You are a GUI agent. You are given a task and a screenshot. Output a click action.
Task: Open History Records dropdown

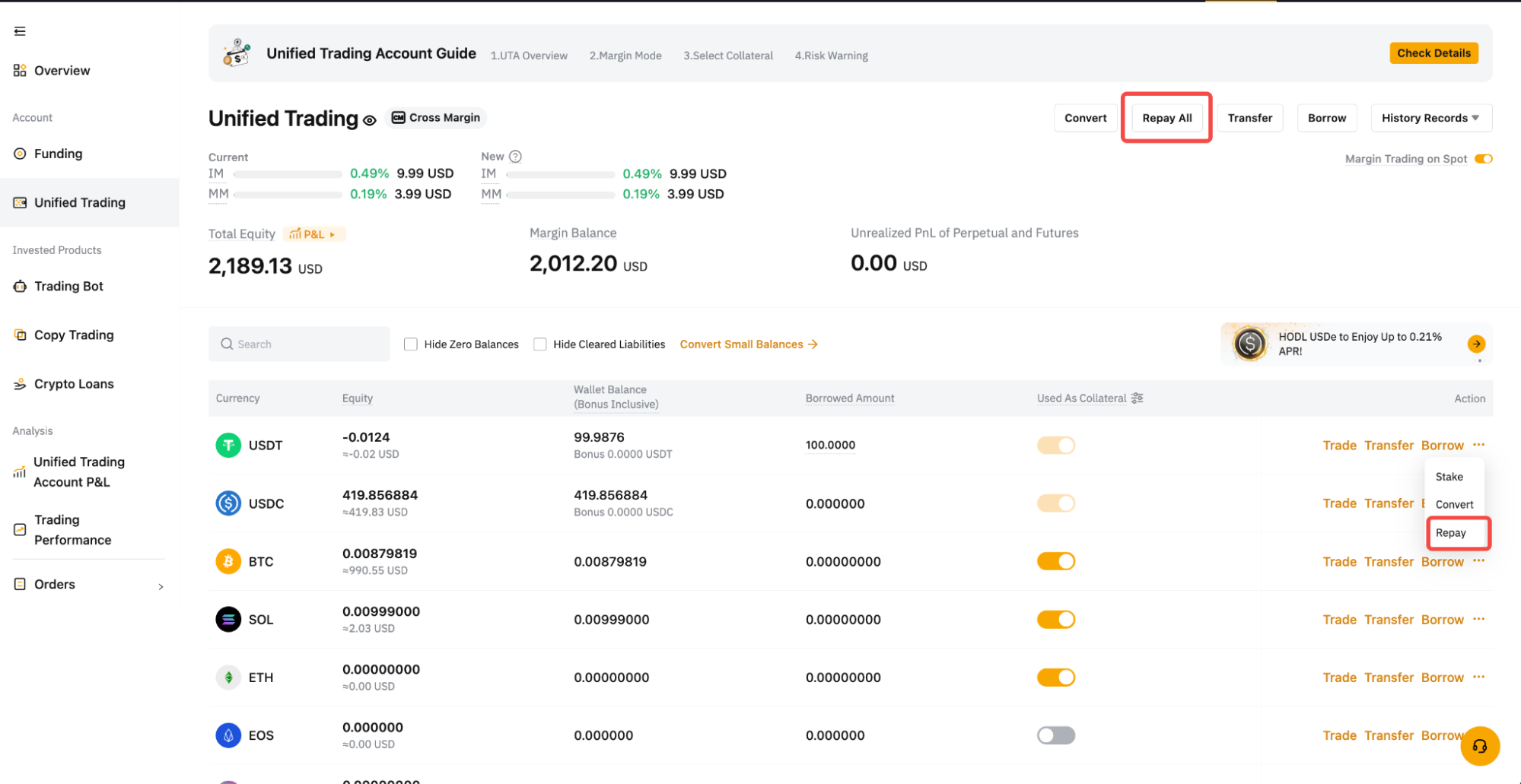point(1430,118)
